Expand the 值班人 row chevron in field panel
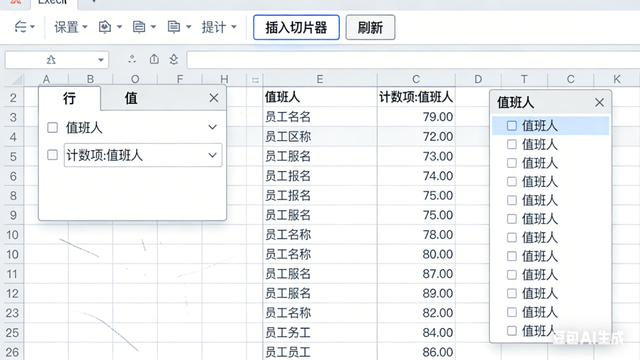This screenshot has height=360, width=640. pos(212,127)
